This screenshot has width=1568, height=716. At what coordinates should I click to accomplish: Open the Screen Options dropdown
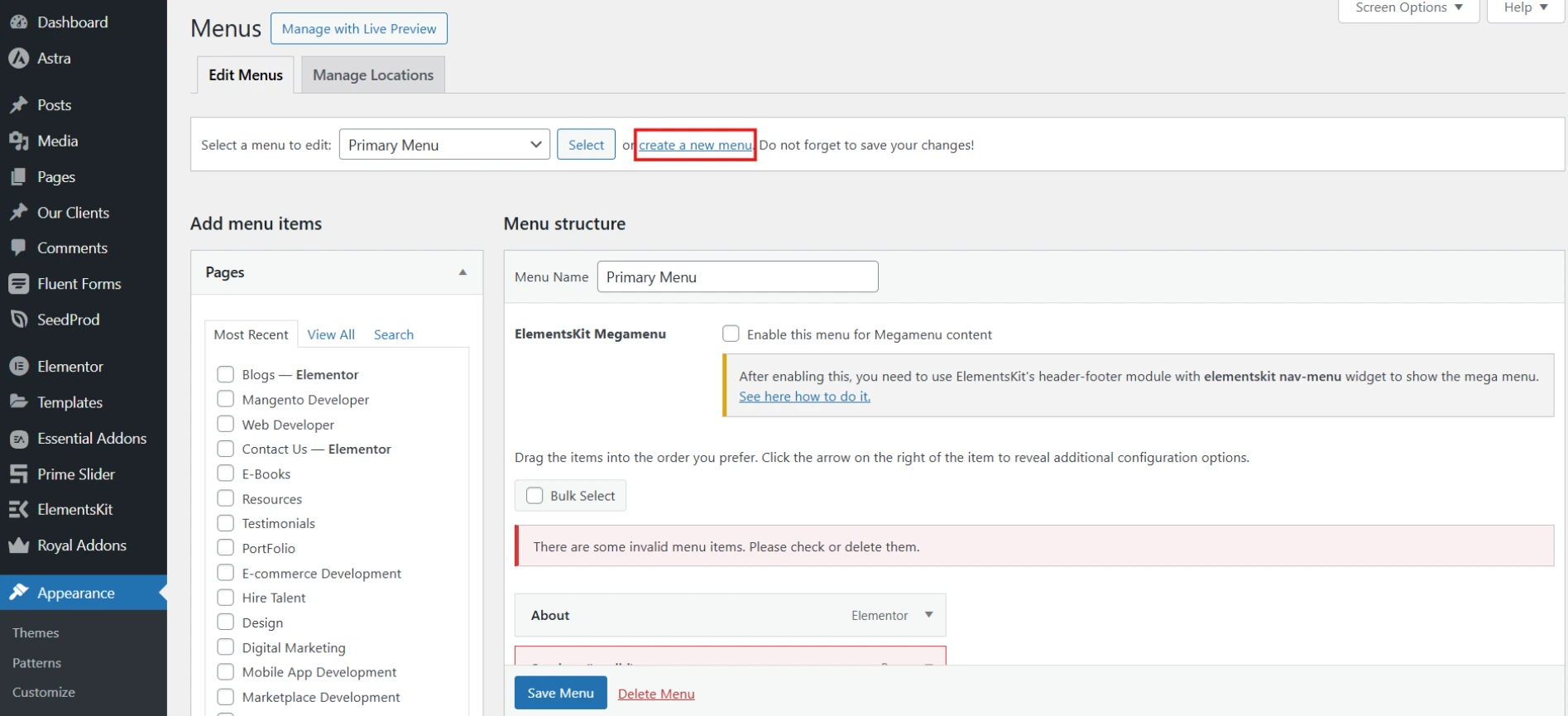[1408, 8]
